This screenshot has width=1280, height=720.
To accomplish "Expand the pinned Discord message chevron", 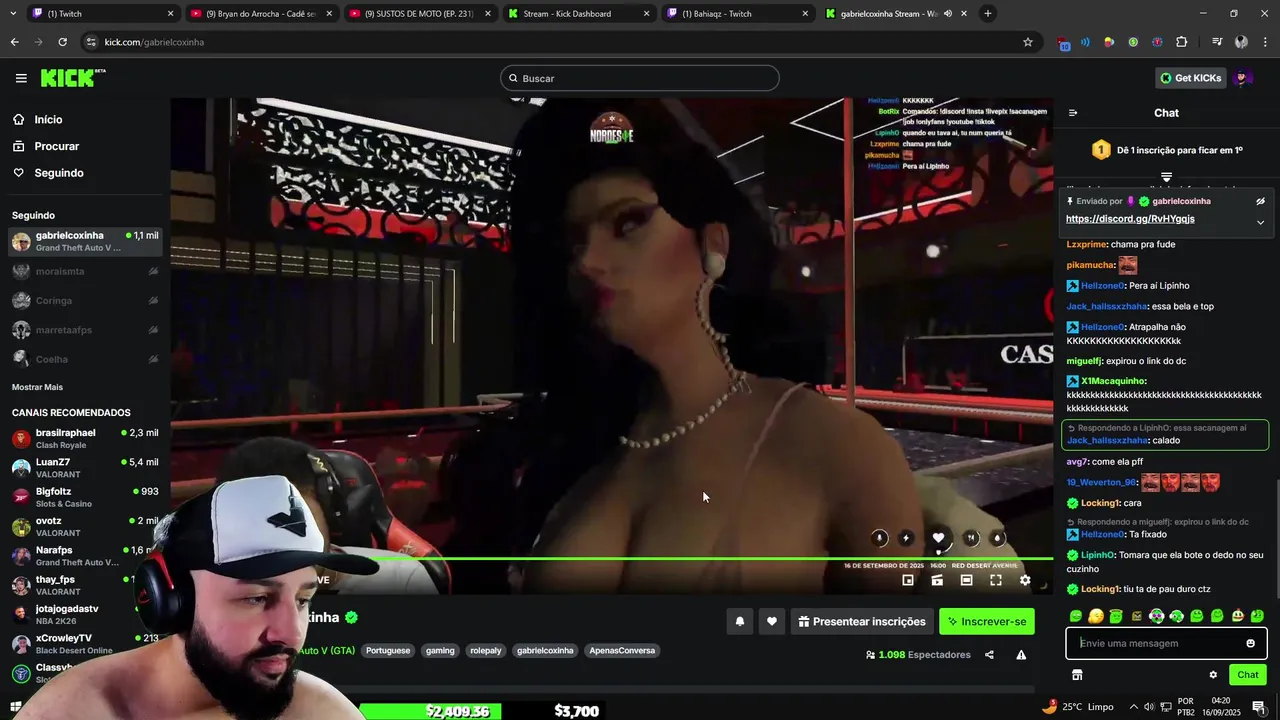I will click(x=1260, y=222).
